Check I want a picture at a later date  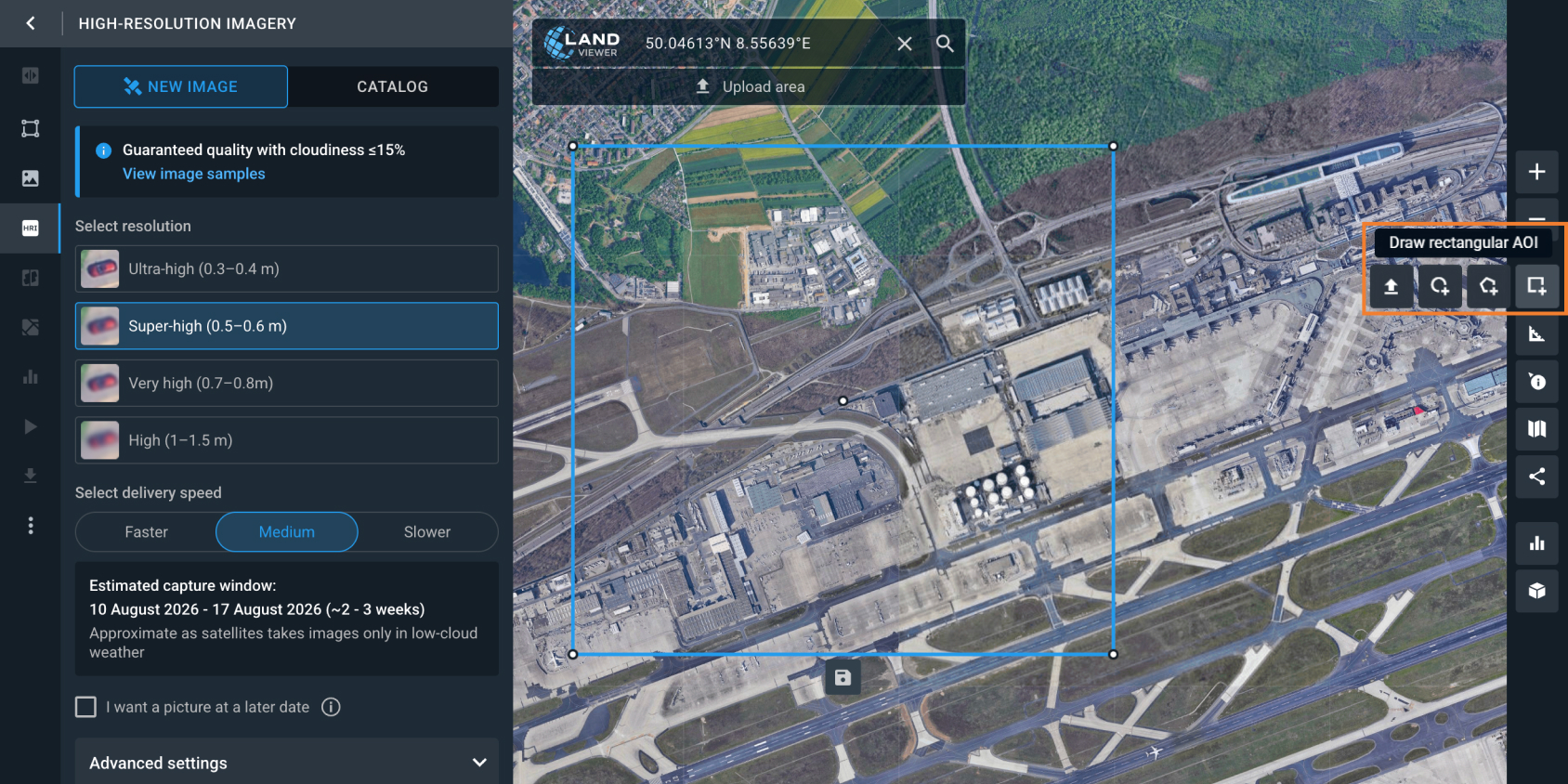coord(85,707)
